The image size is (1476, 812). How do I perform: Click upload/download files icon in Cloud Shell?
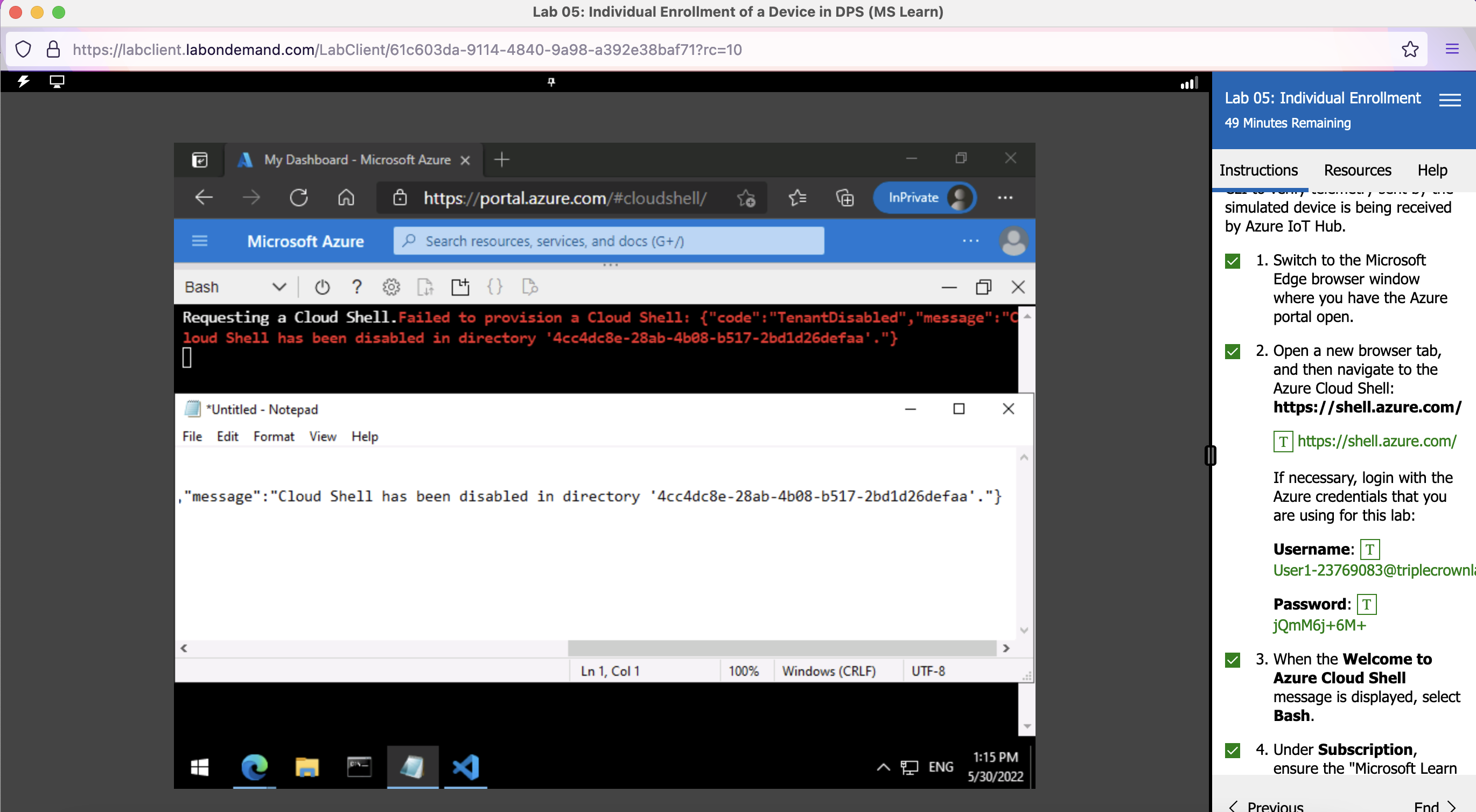[425, 286]
